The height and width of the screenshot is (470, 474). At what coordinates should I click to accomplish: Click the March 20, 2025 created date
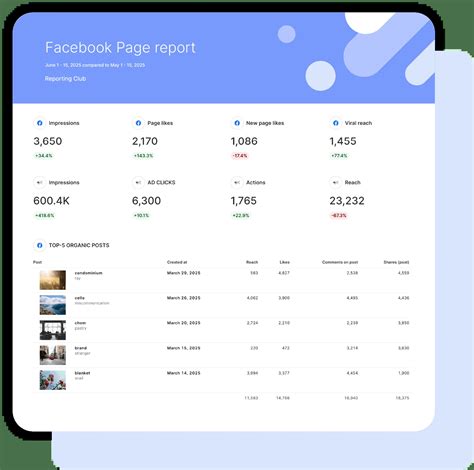pos(184,323)
